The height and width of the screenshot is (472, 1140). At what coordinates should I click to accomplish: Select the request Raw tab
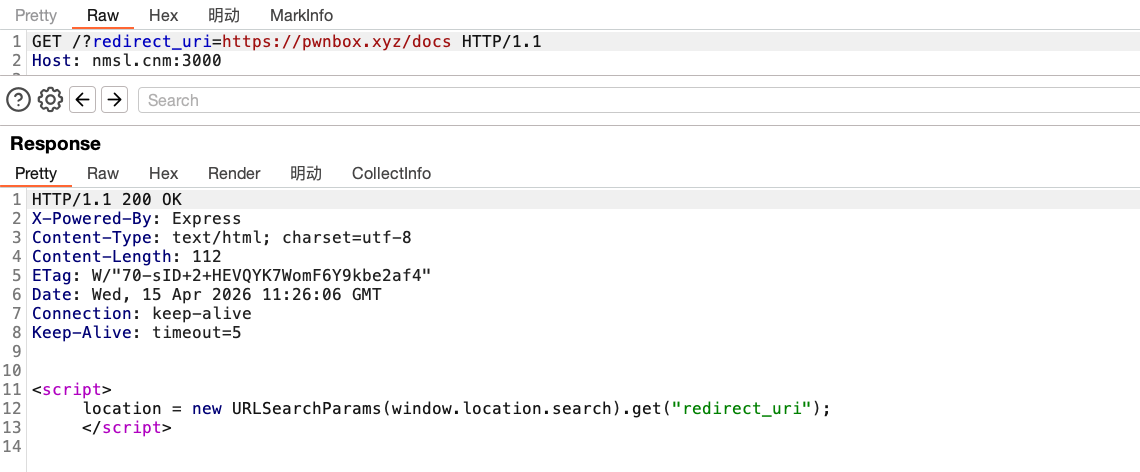pyautogui.click(x=103, y=16)
